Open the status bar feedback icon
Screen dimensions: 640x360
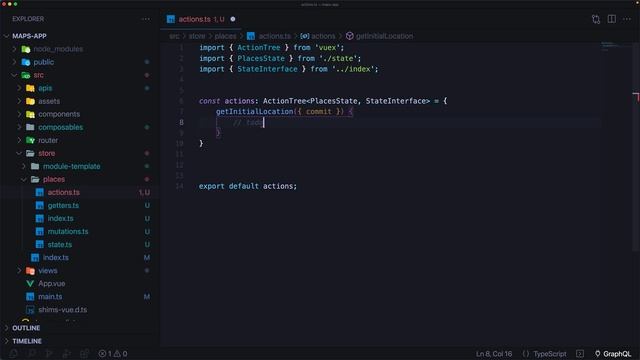coord(580,354)
